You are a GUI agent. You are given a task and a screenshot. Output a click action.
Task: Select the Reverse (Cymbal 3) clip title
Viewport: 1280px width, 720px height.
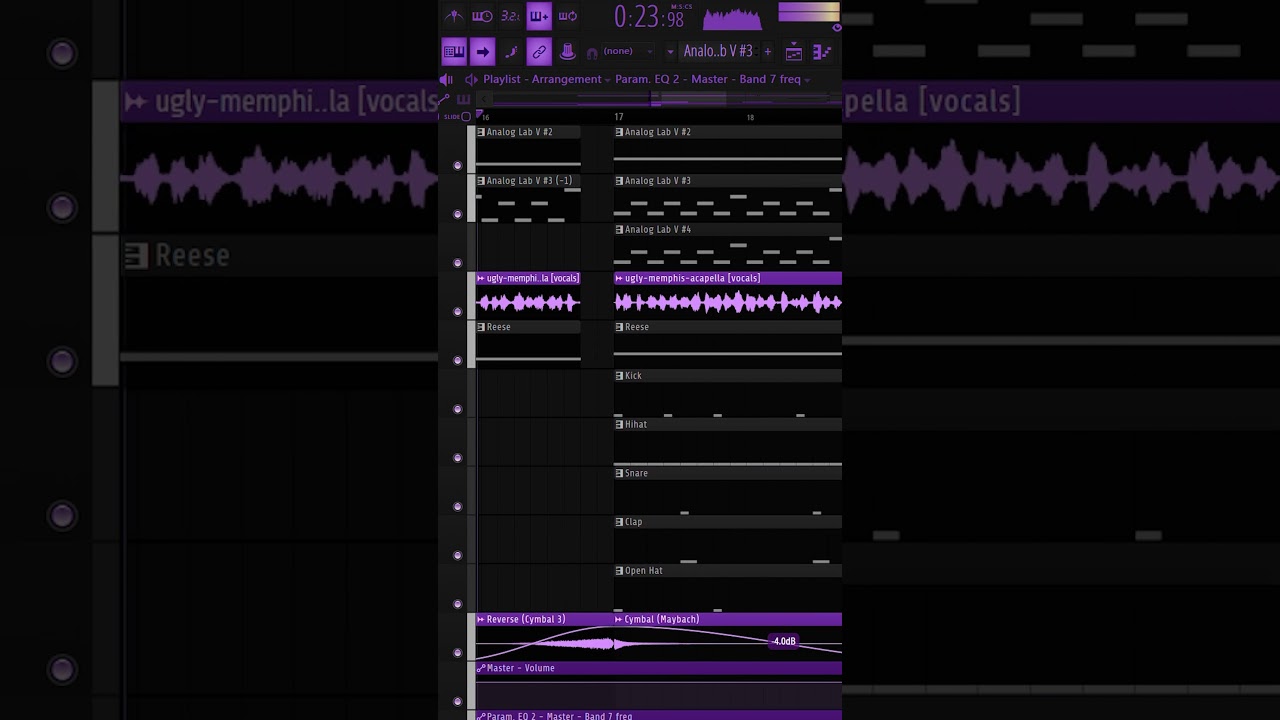(x=526, y=619)
